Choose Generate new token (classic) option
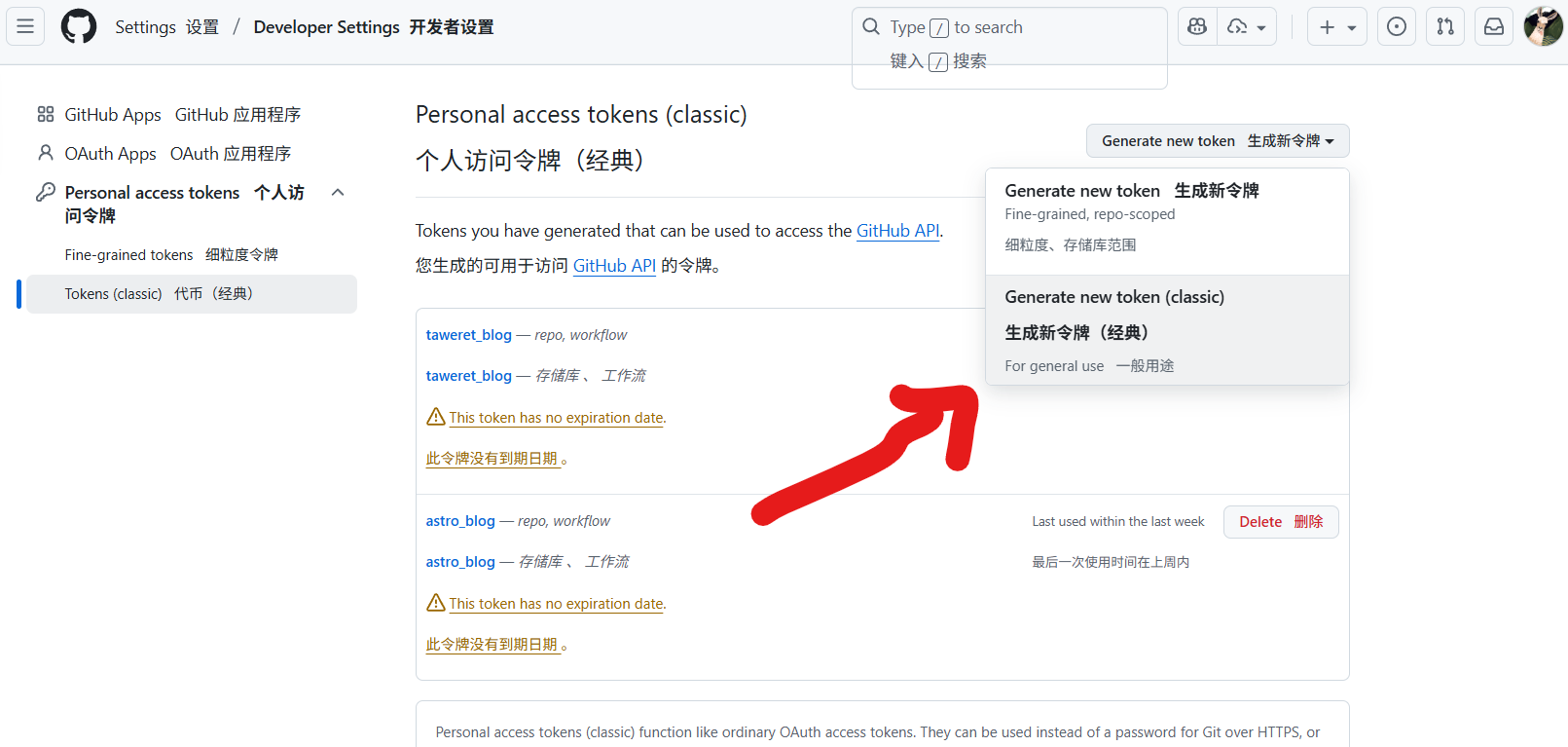 1167,330
